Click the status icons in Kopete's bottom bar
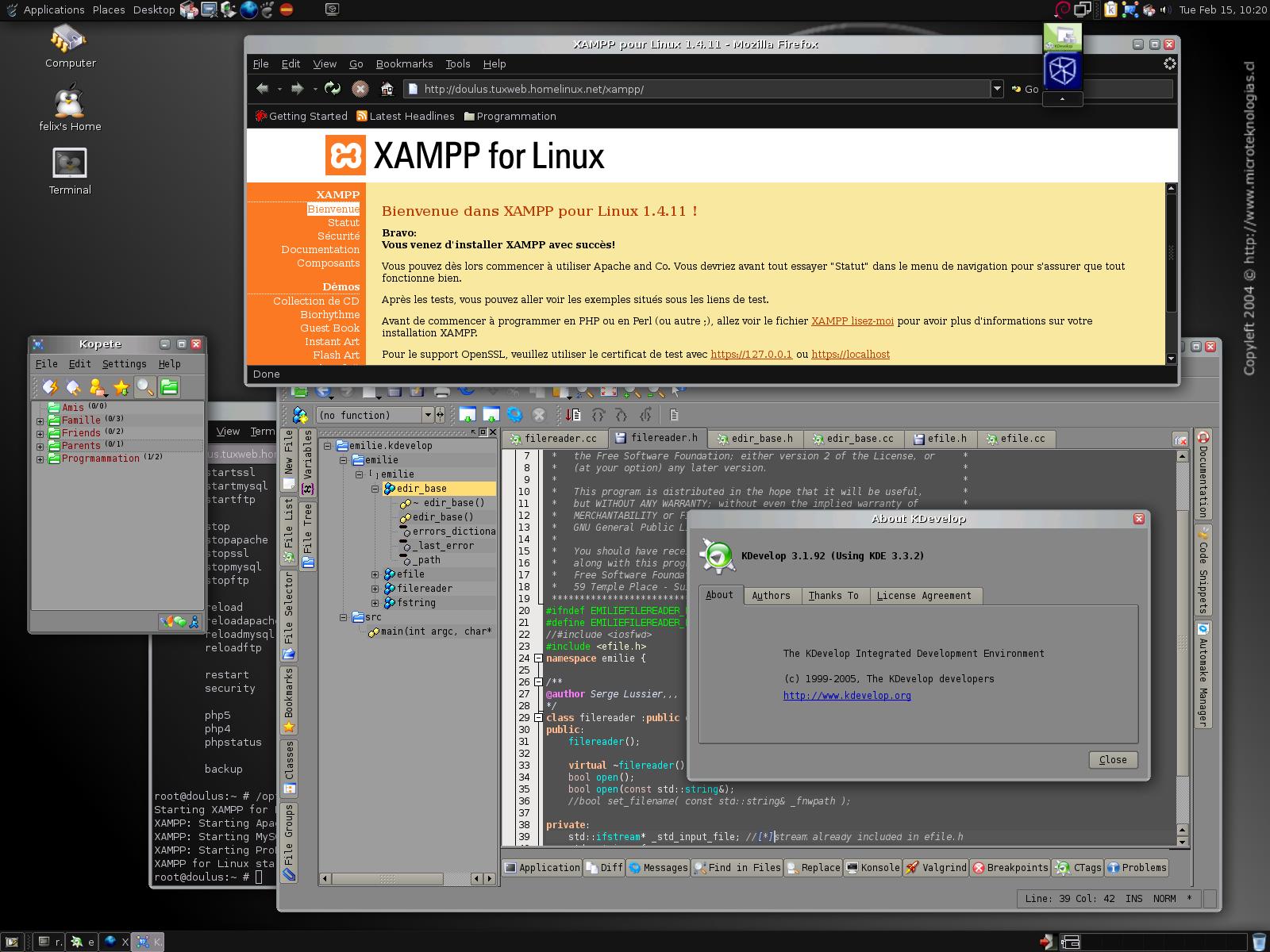The height and width of the screenshot is (952, 1270). [179, 622]
